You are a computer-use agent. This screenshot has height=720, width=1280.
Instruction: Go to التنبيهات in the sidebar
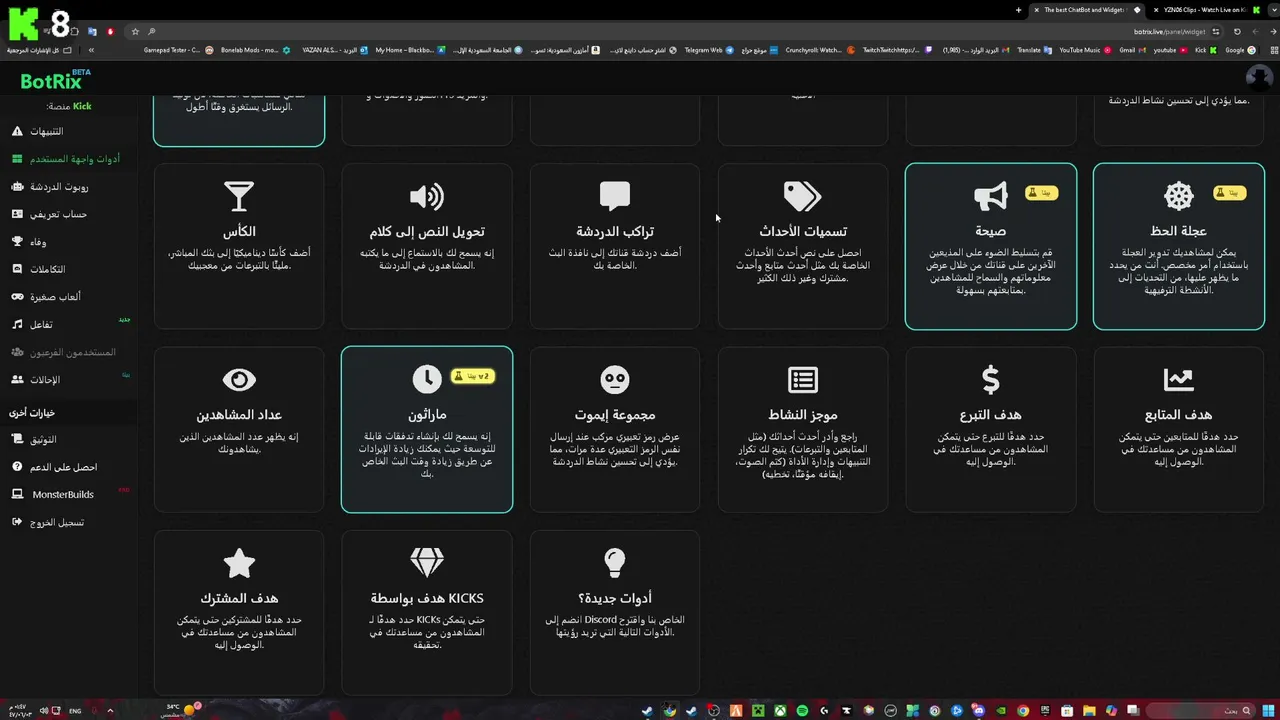[x=46, y=131]
